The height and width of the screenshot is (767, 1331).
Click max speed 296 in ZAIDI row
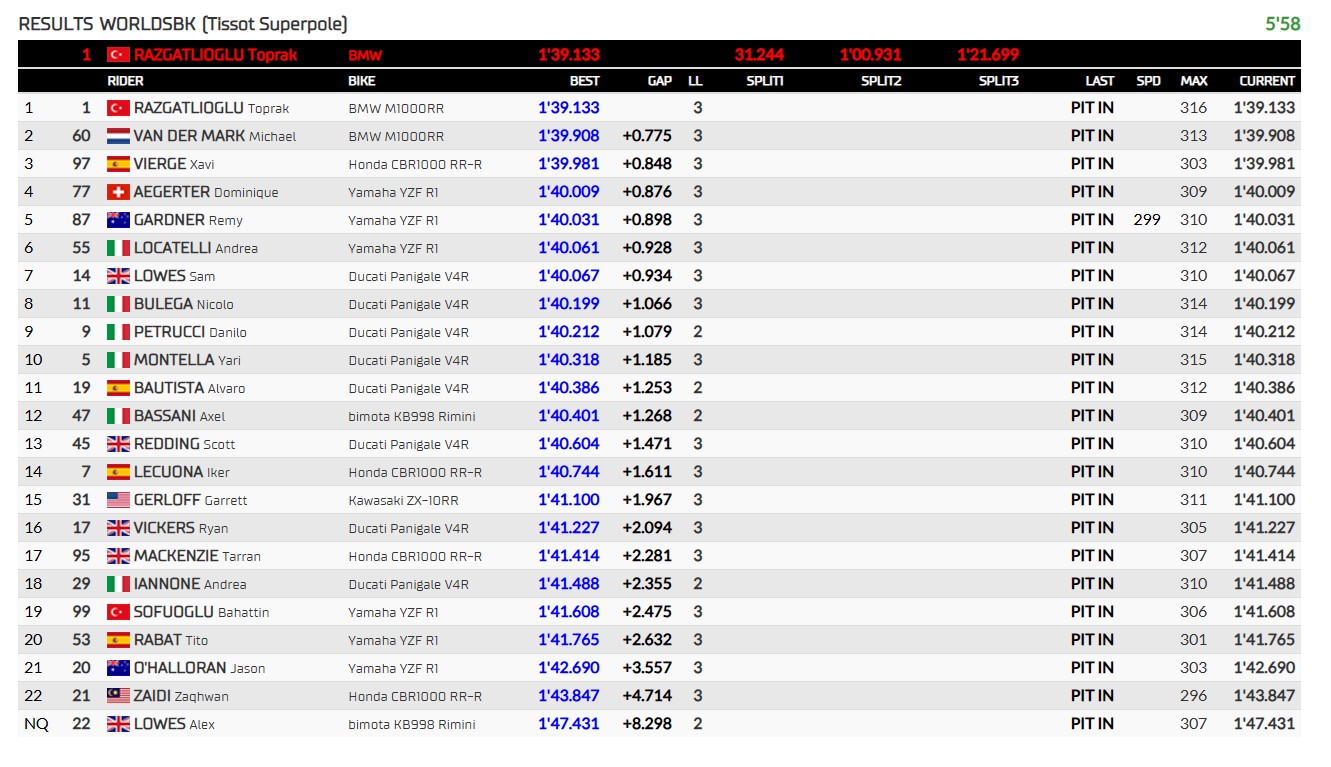coord(1193,696)
